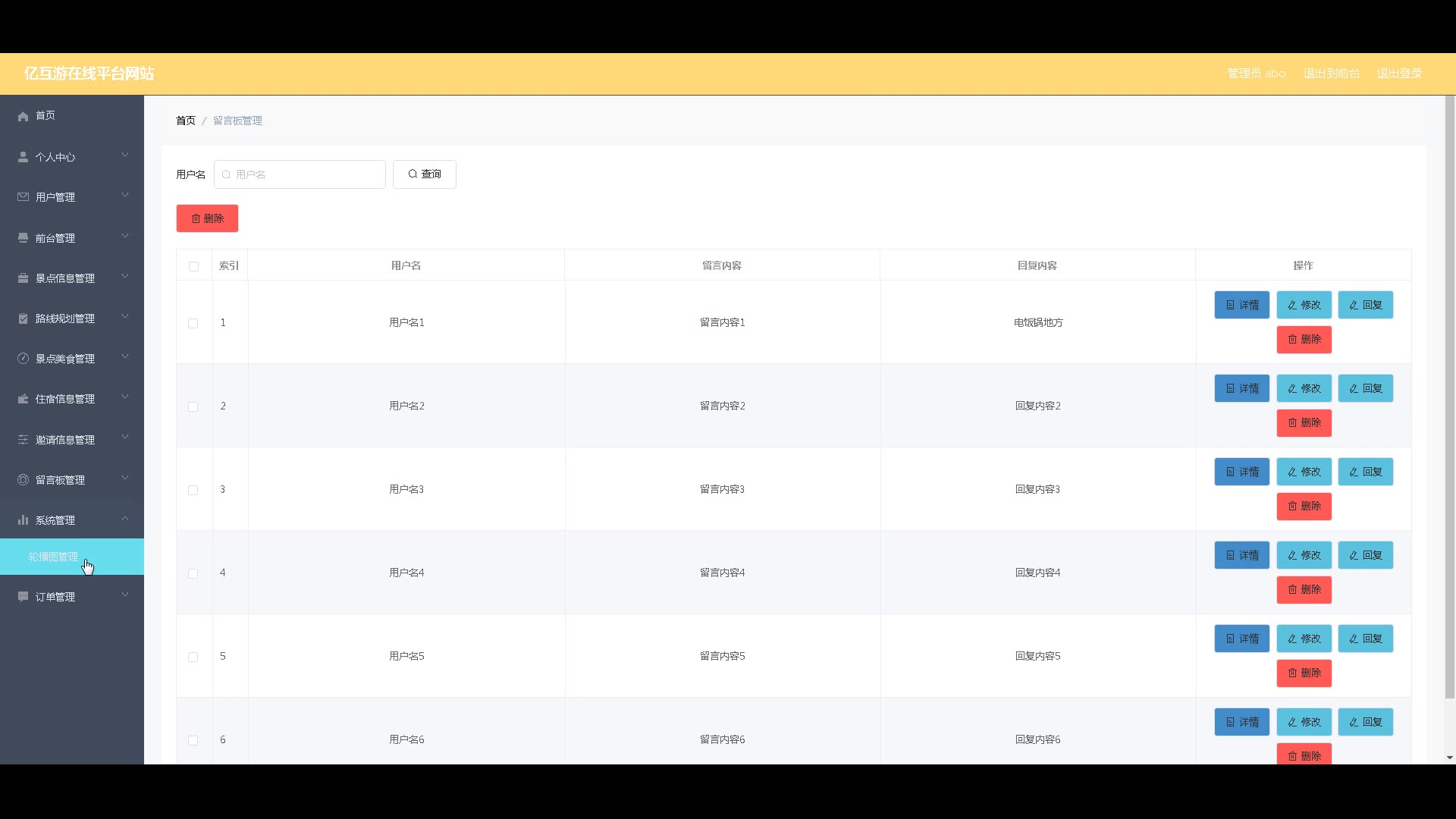Toggle the select-all checkbox in table header
1456x819 pixels.
[x=193, y=266]
